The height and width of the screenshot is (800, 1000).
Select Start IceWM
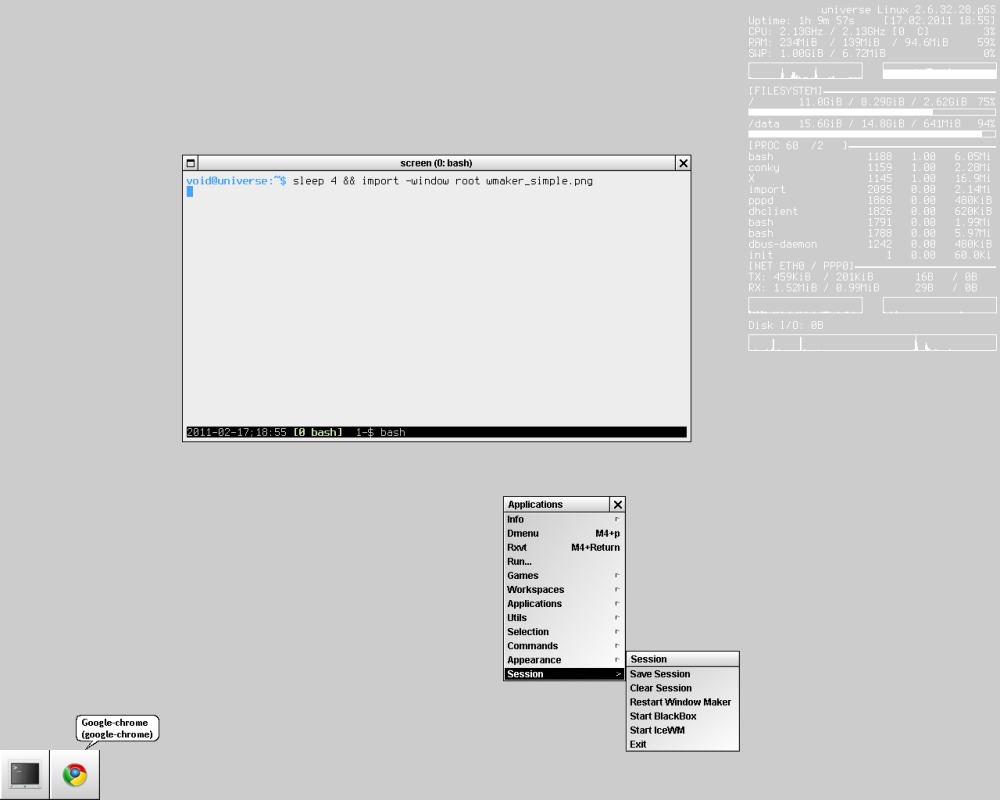pyautogui.click(x=682, y=730)
